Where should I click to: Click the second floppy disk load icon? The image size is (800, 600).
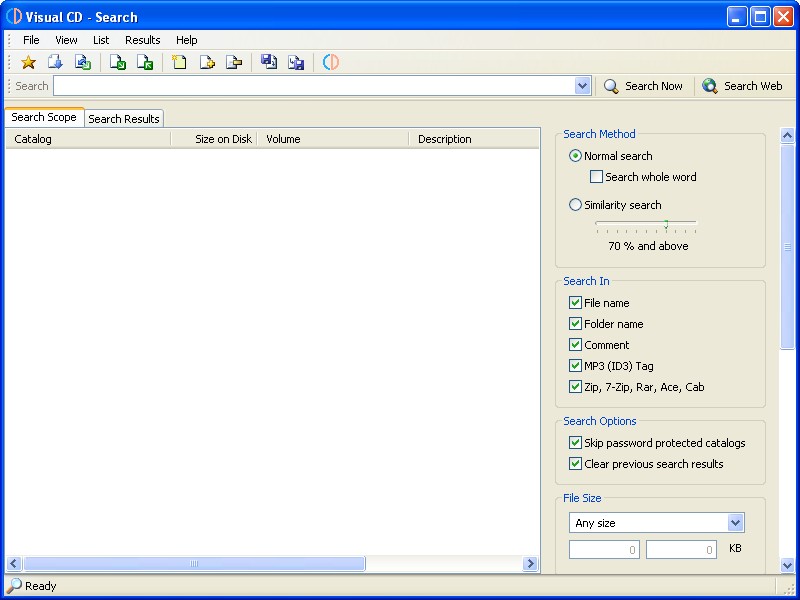296,63
